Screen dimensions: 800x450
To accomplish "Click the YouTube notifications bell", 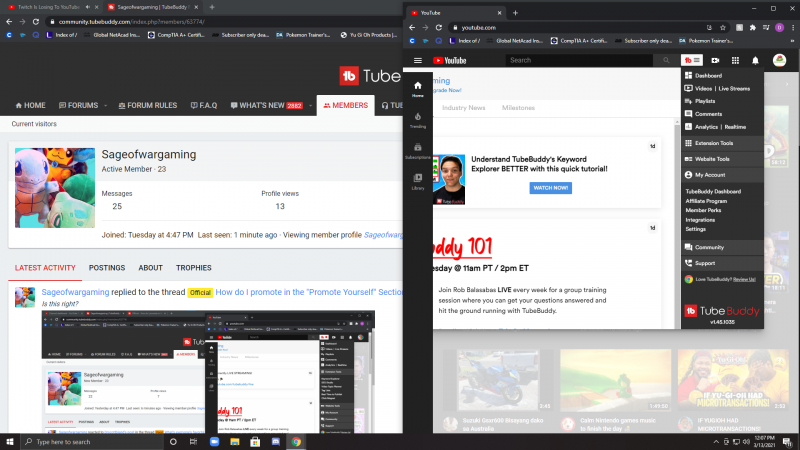I will point(755,60).
